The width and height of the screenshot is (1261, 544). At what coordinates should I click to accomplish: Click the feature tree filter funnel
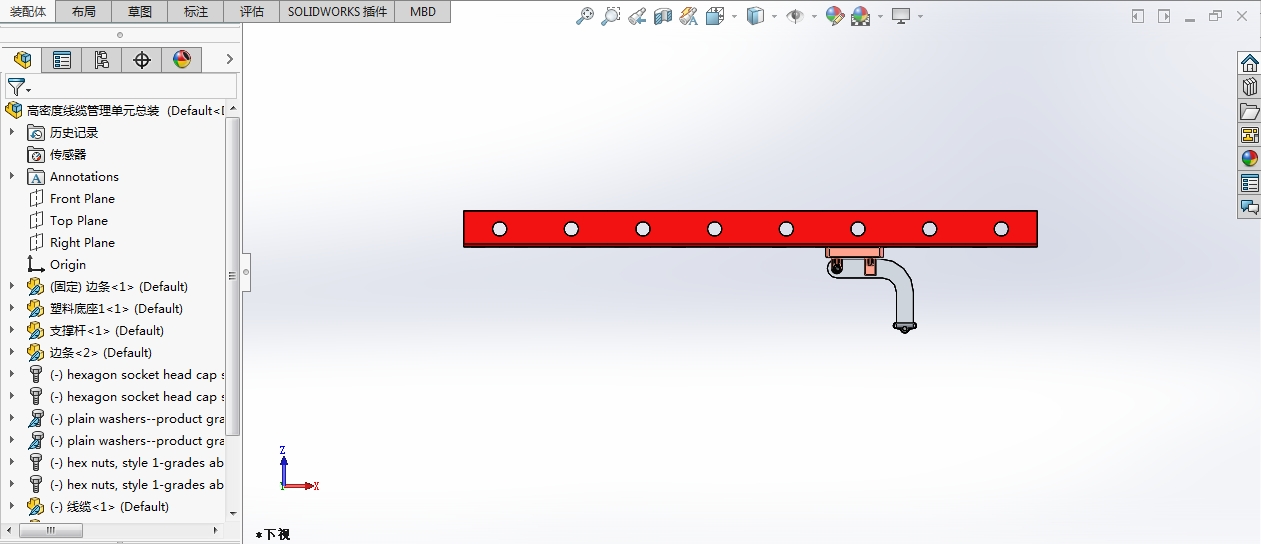17,87
